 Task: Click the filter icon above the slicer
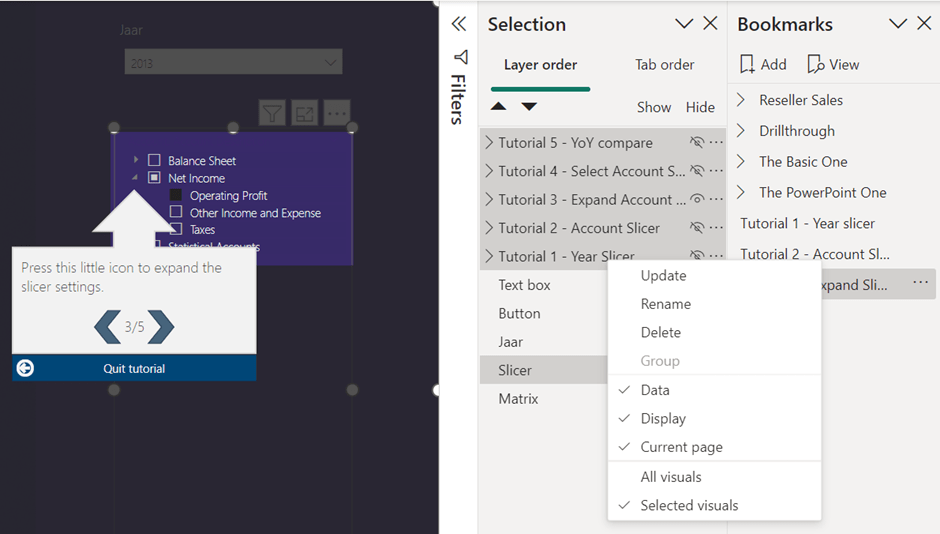pos(272,113)
